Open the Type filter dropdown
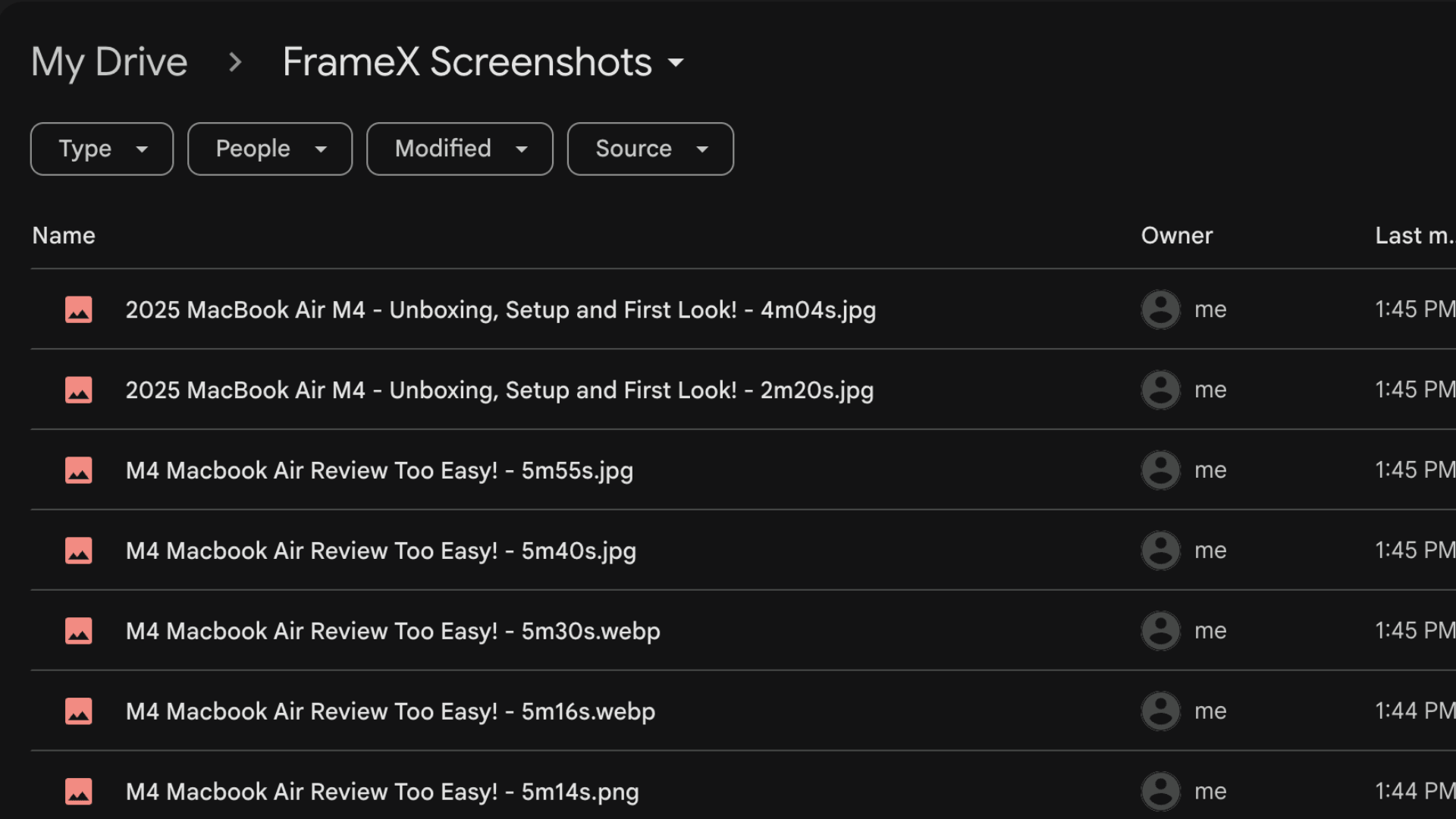1456x819 pixels. (101, 149)
